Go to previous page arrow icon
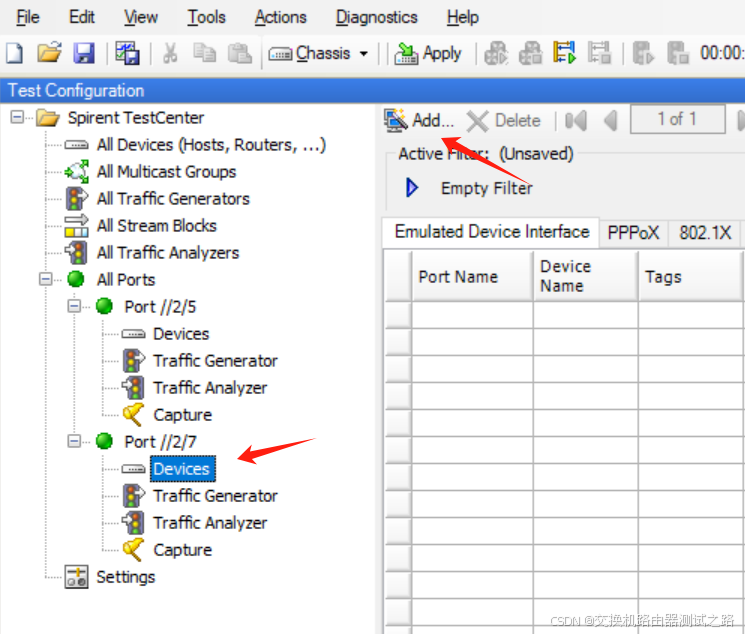 coord(611,121)
